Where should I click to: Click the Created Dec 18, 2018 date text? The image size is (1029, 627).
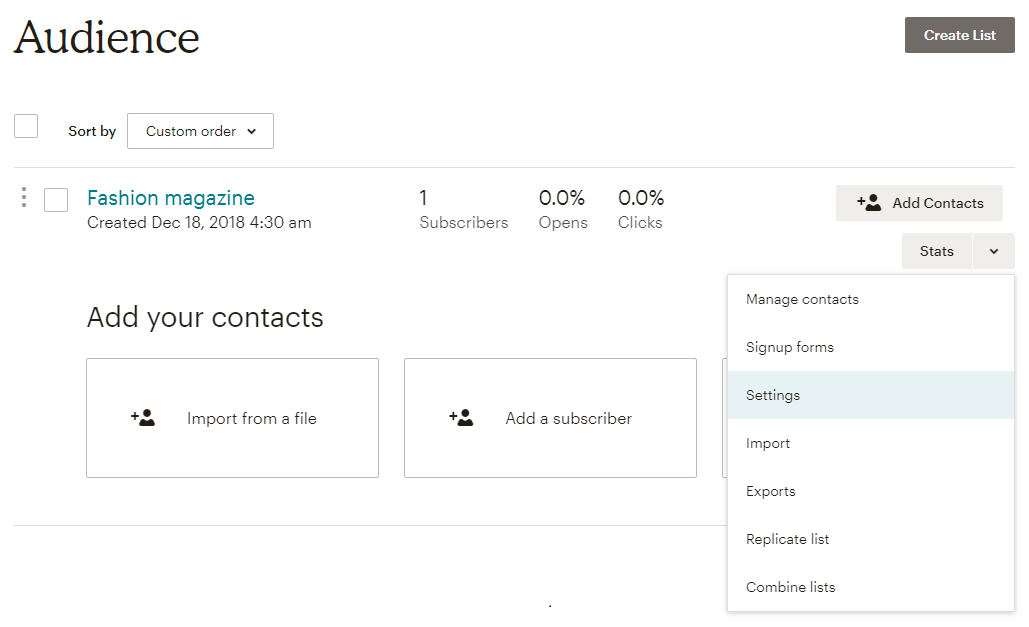[199, 223]
